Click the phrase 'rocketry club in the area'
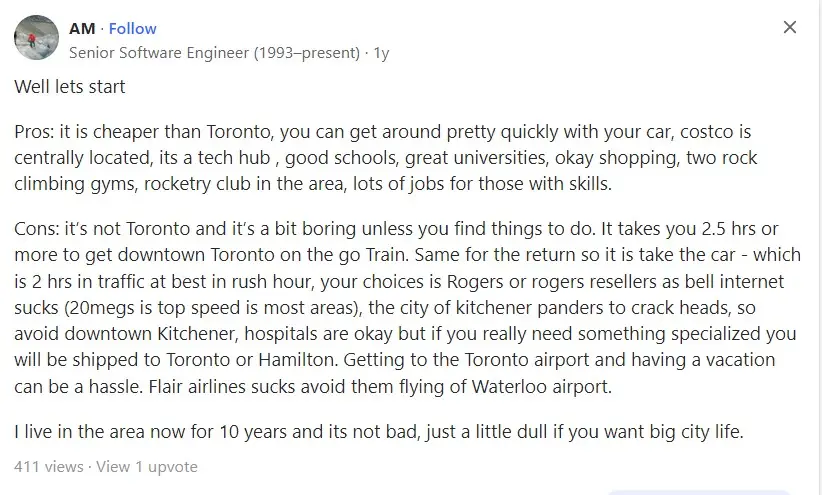 point(245,184)
